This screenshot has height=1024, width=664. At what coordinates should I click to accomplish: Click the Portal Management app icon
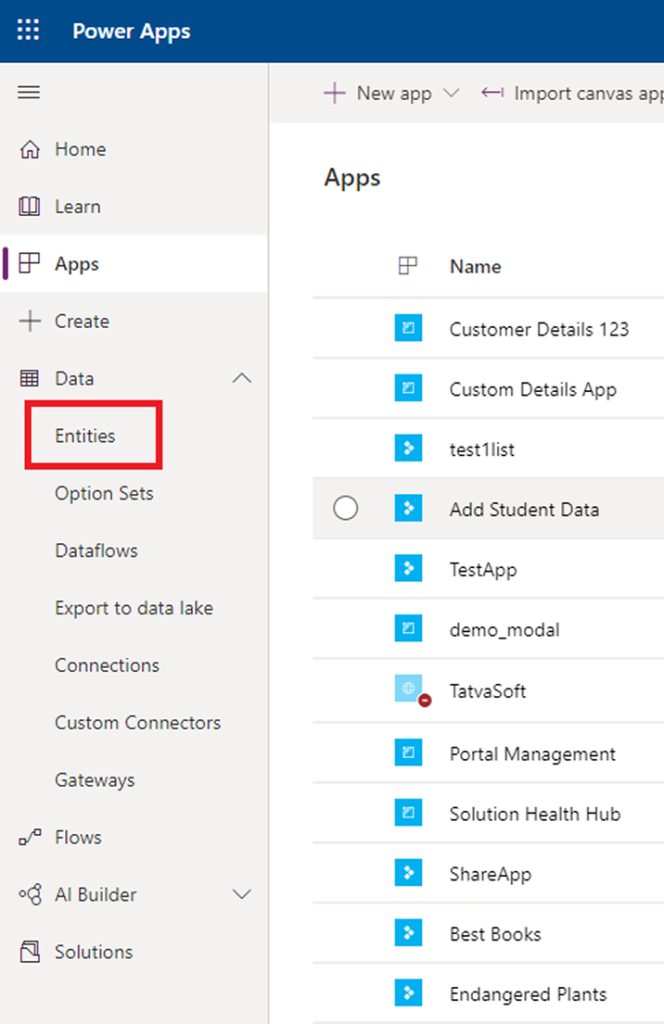(x=408, y=753)
